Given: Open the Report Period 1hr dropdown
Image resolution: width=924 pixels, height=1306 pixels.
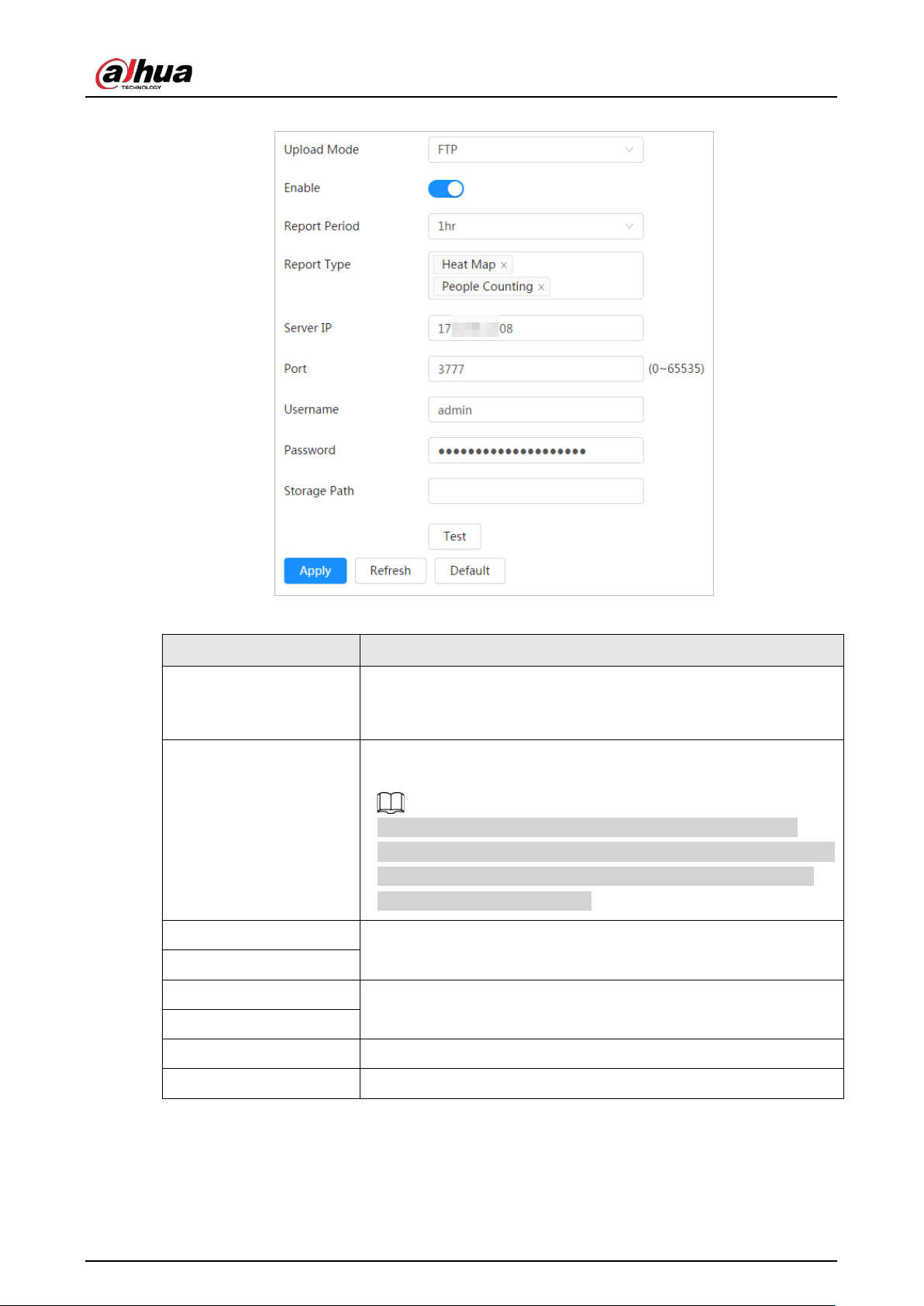Looking at the screenshot, I should click(x=536, y=226).
